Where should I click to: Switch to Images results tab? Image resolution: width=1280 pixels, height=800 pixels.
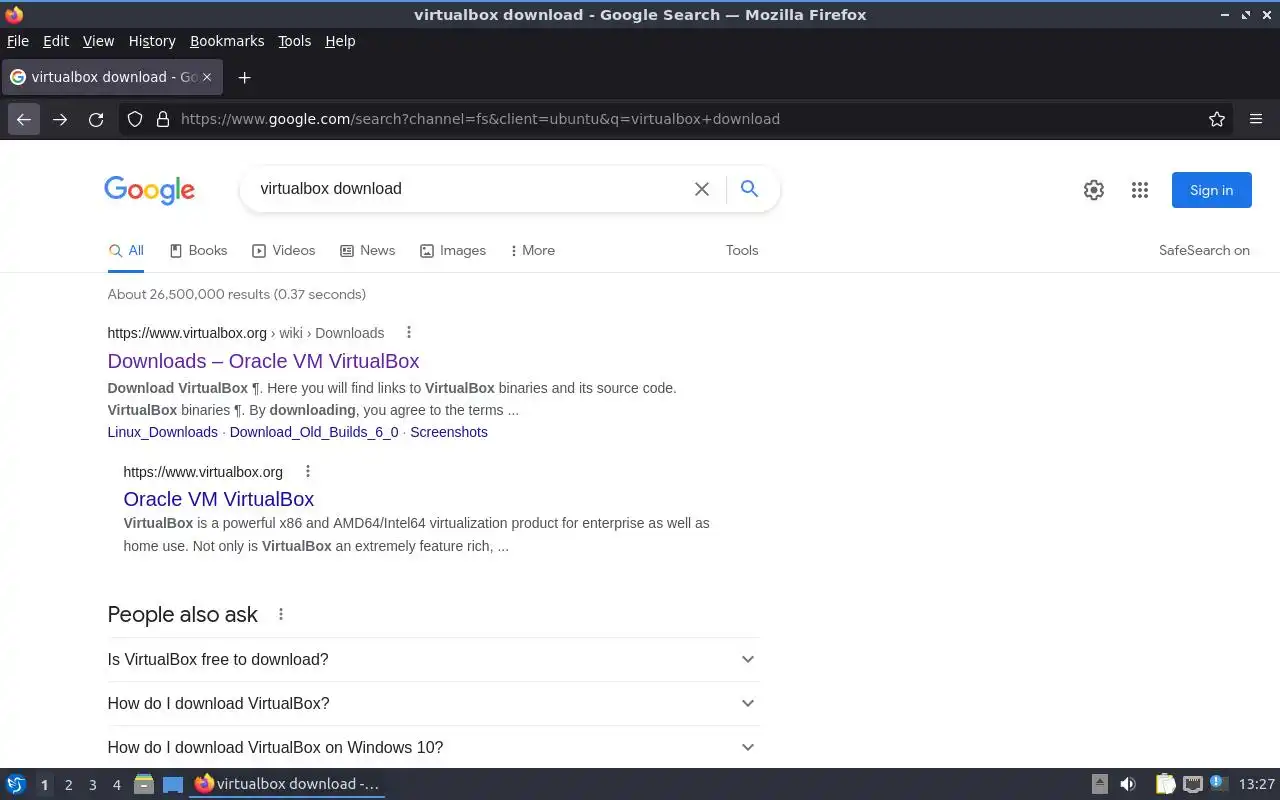coord(453,251)
